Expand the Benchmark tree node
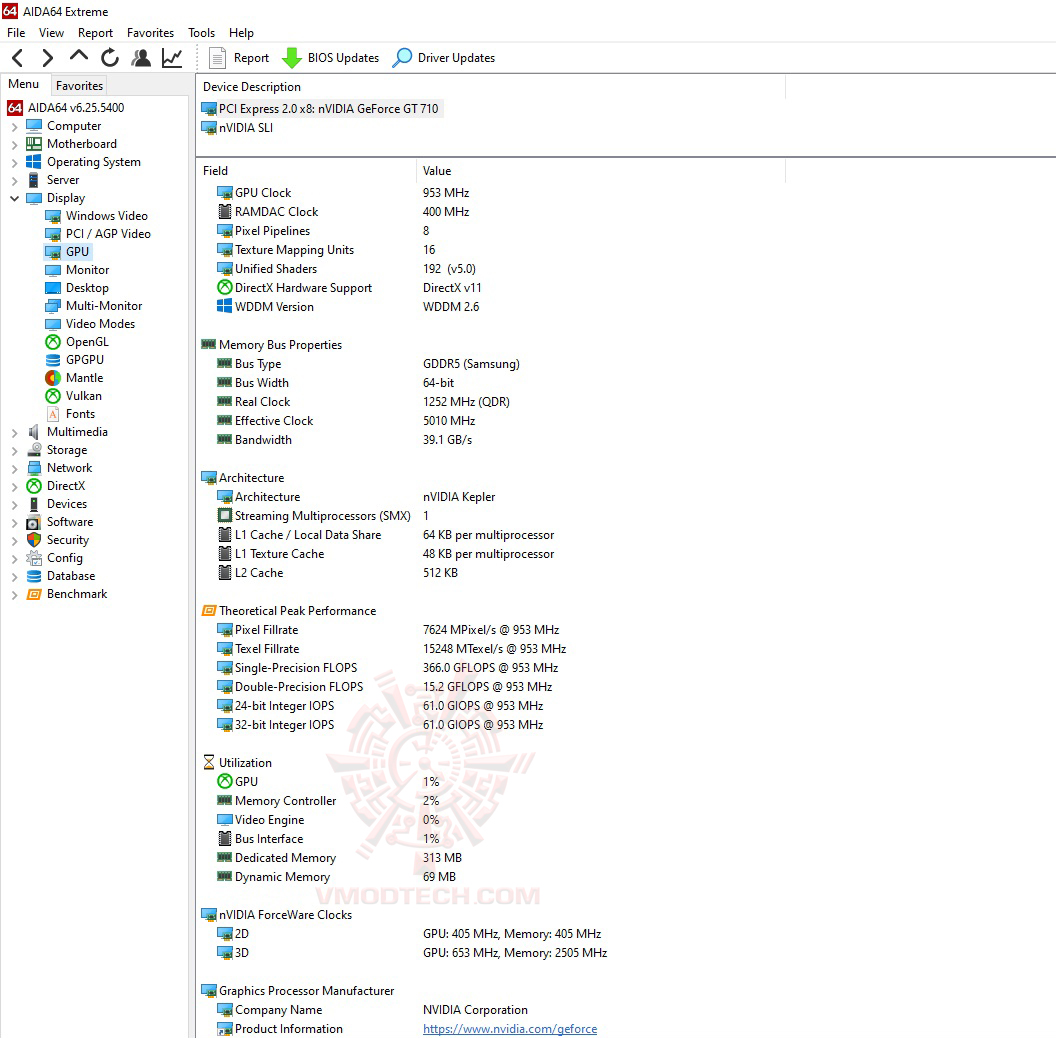Image resolution: width=1056 pixels, height=1038 pixels. pyautogui.click(x=14, y=595)
